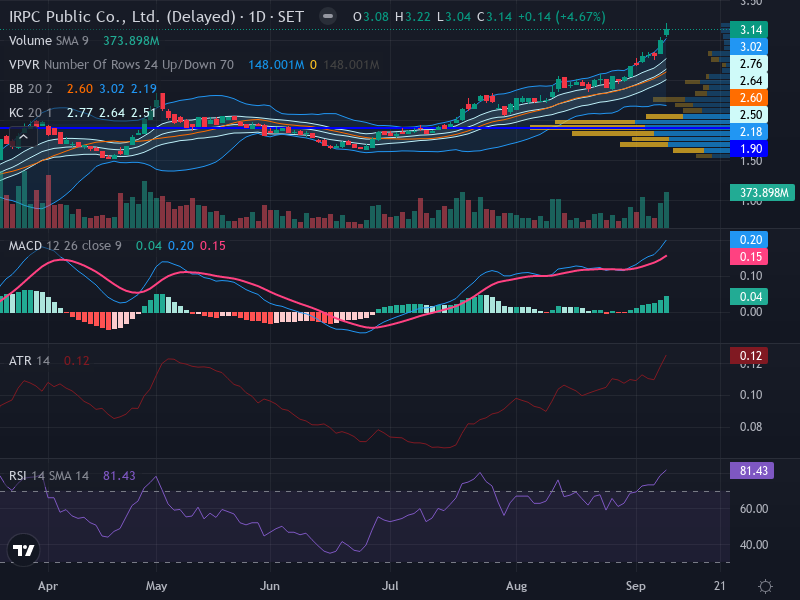Click the pink 0.15 MACD signal label
This screenshot has width=800, height=600.
tap(749, 257)
